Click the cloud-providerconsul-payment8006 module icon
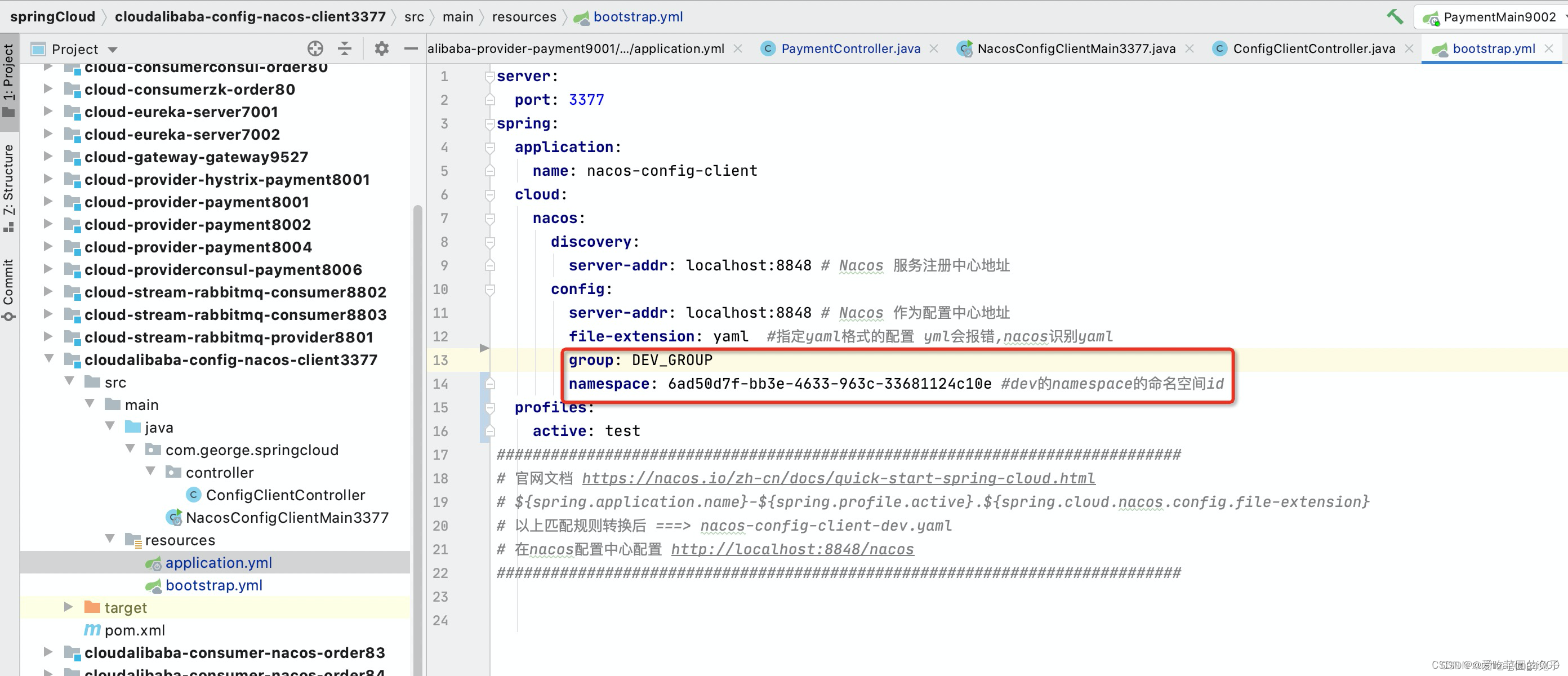The height and width of the screenshot is (676, 1568). point(73,270)
